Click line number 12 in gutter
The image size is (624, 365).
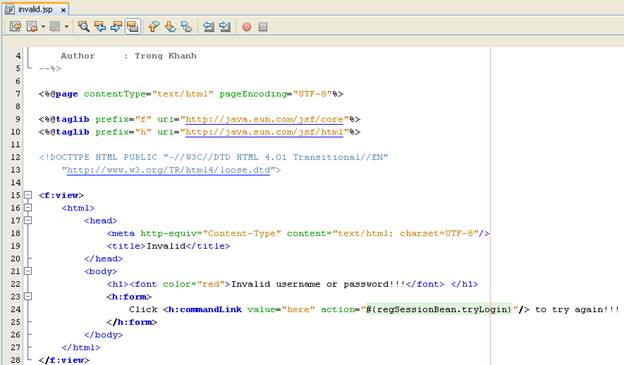16,157
